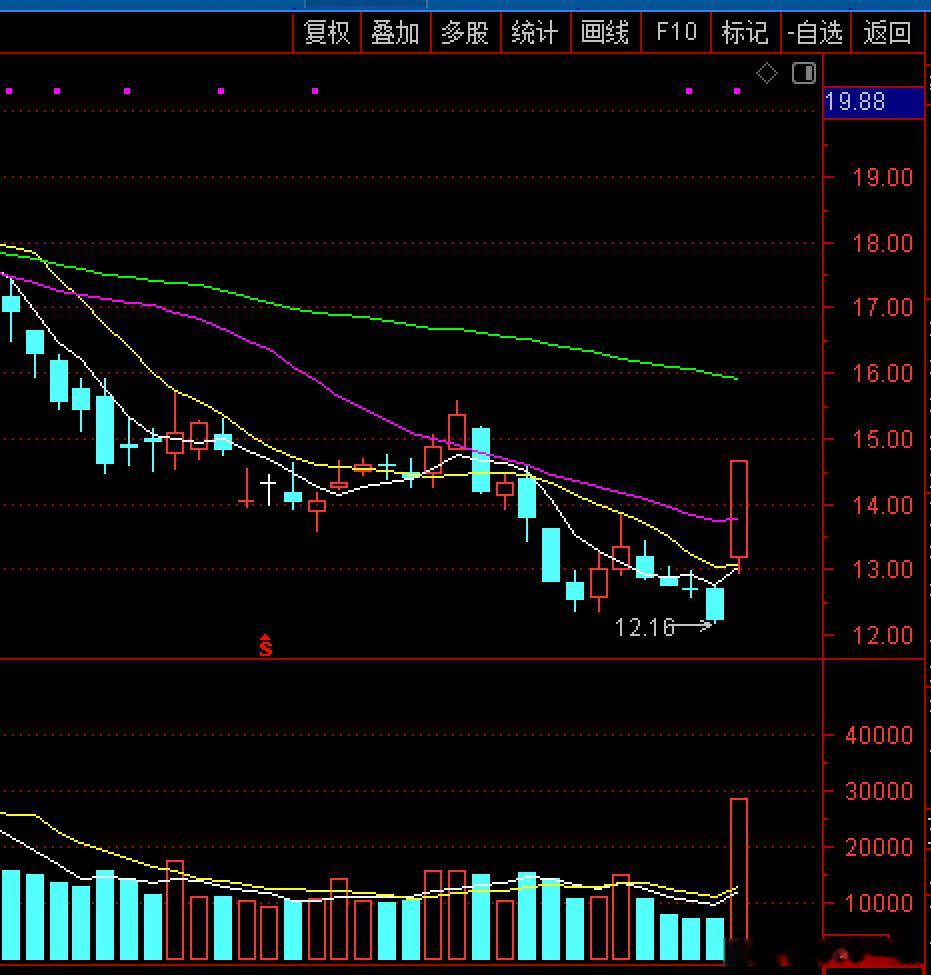Click the 12.16 low price label
This screenshot has width=931, height=975.
tap(644, 627)
